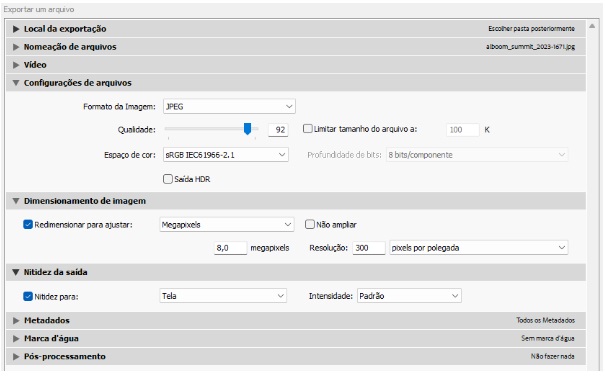Toggle the Saída HDR checkbox
The image size is (605, 377).
pyautogui.click(x=168, y=179)
